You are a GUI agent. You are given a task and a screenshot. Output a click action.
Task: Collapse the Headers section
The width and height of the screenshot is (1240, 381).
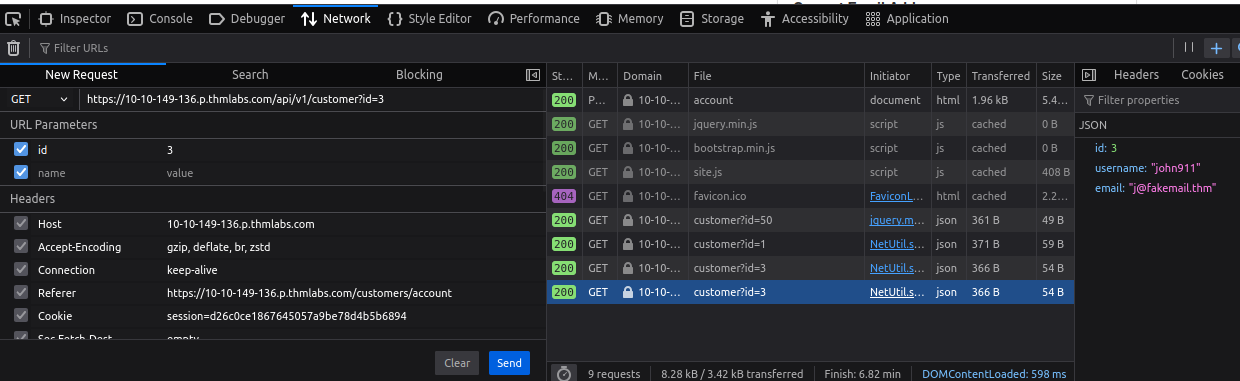(x=32, y=199)
